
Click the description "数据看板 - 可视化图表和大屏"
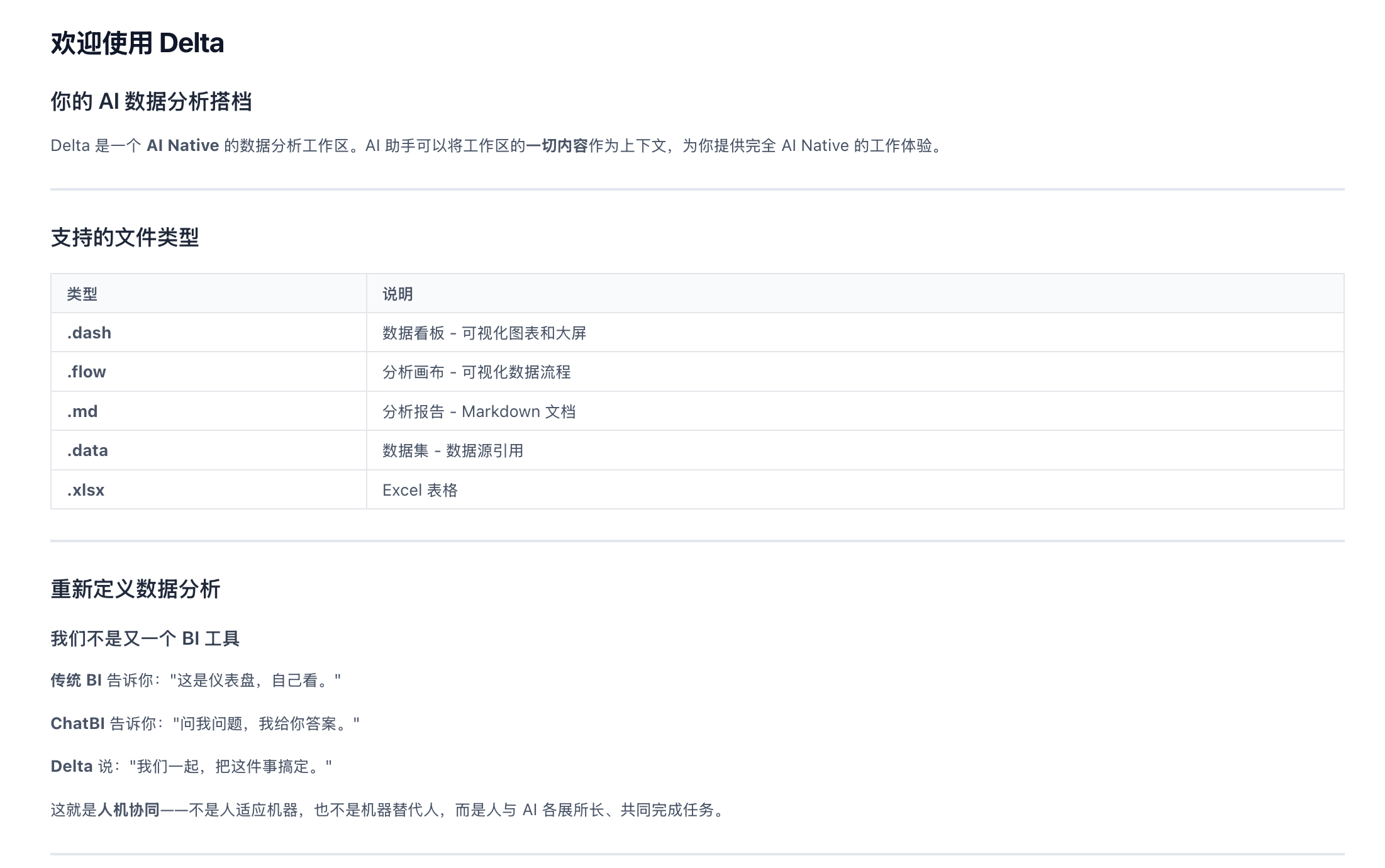coord(484,333)
